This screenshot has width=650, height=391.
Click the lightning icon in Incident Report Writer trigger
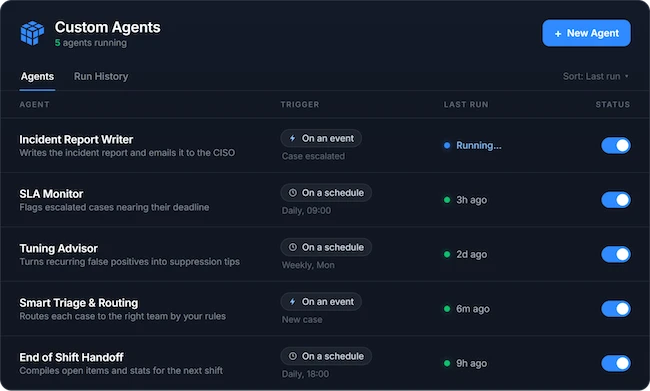coord(292,138)
